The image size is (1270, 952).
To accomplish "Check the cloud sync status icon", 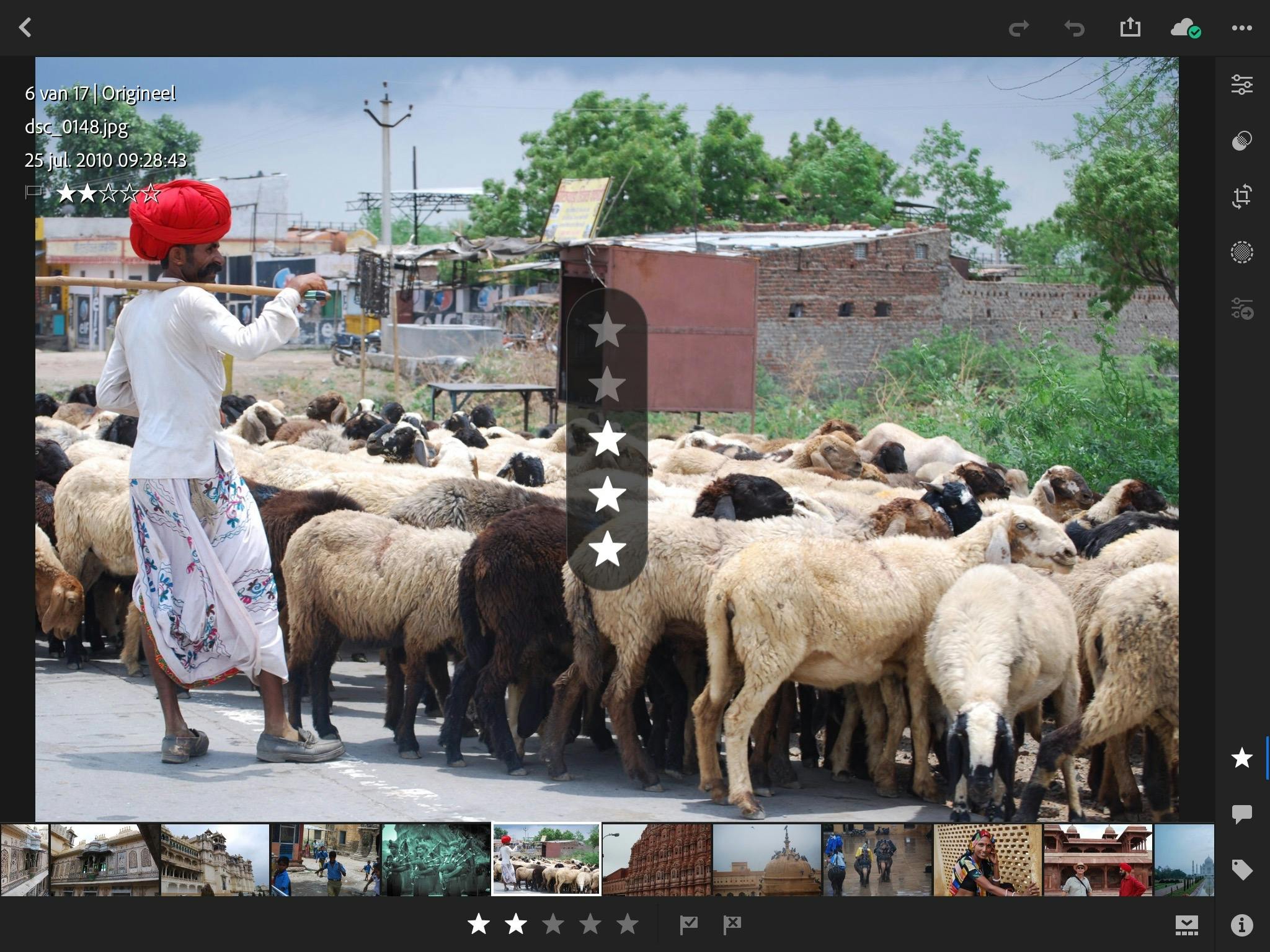I will pos(1184,28).
